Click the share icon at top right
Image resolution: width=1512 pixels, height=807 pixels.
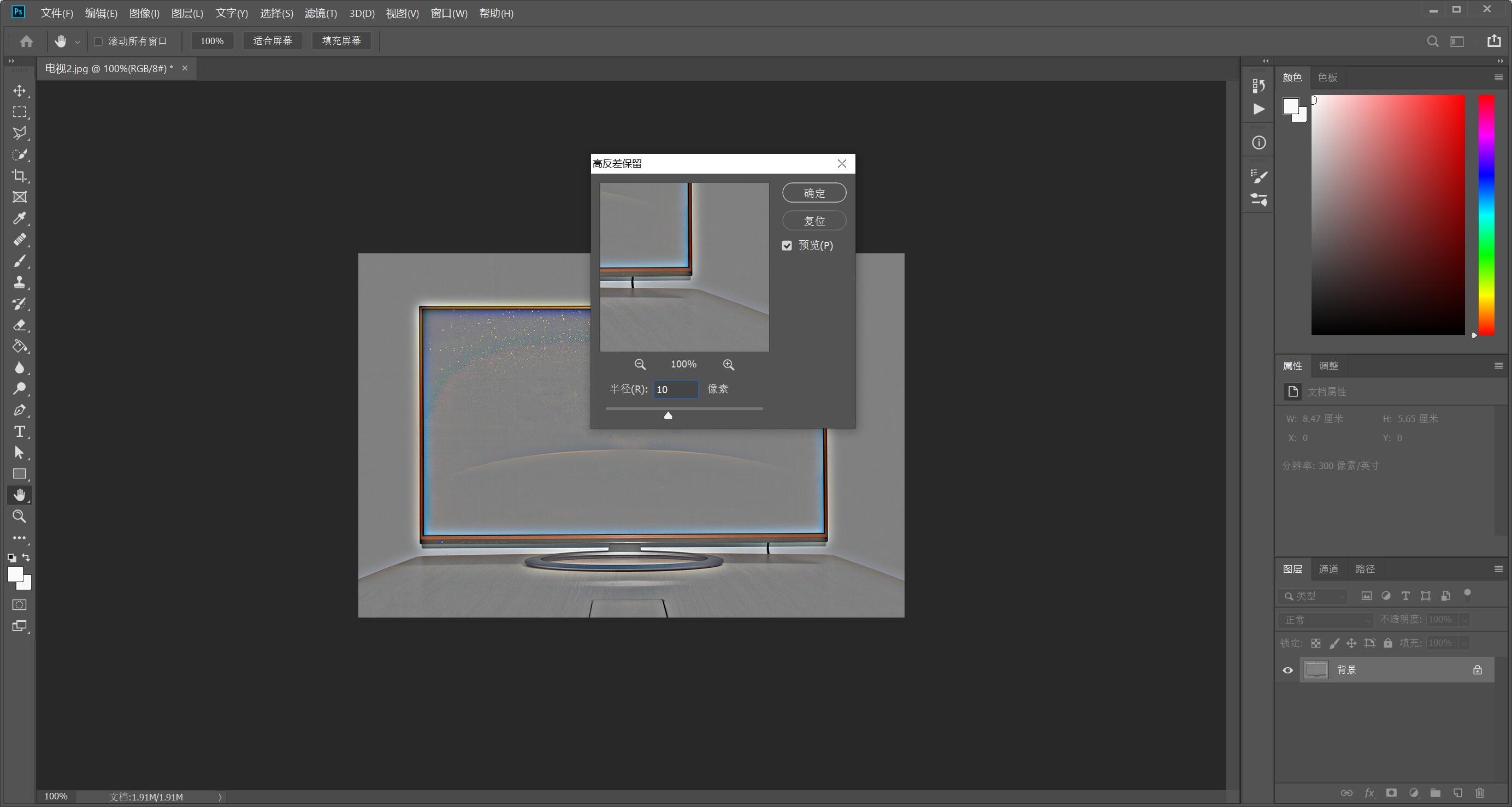[1494, 40]
